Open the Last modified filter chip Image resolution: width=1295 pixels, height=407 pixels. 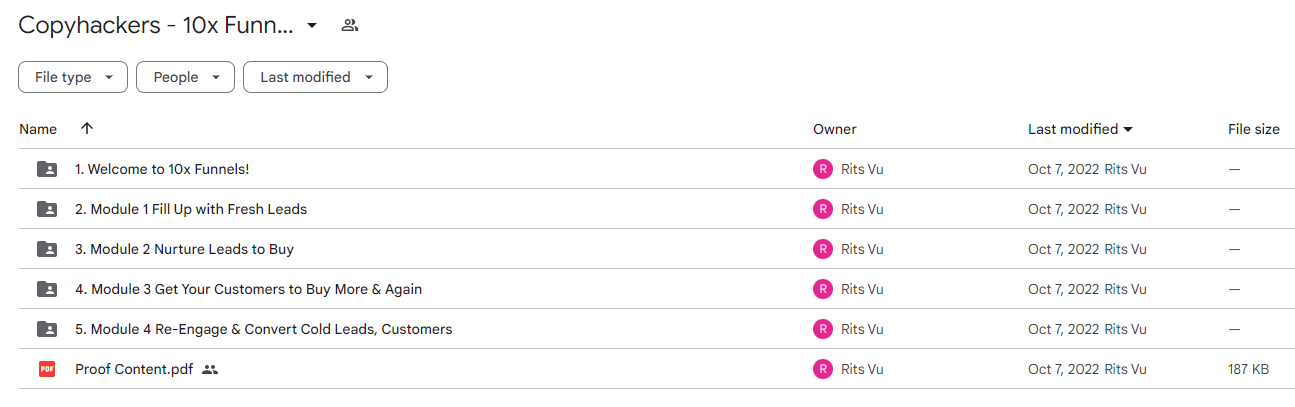tap(315, 77)
